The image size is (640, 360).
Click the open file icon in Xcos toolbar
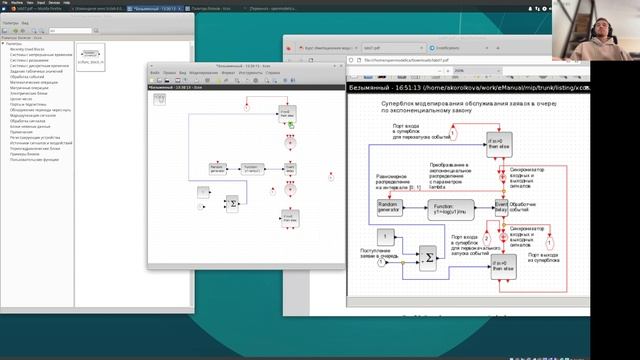[x=159, y=80]
